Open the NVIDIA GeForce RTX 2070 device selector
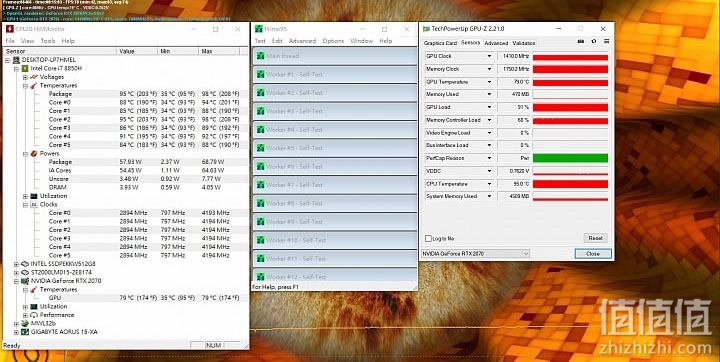720x362 pixels. click(475, 254)
